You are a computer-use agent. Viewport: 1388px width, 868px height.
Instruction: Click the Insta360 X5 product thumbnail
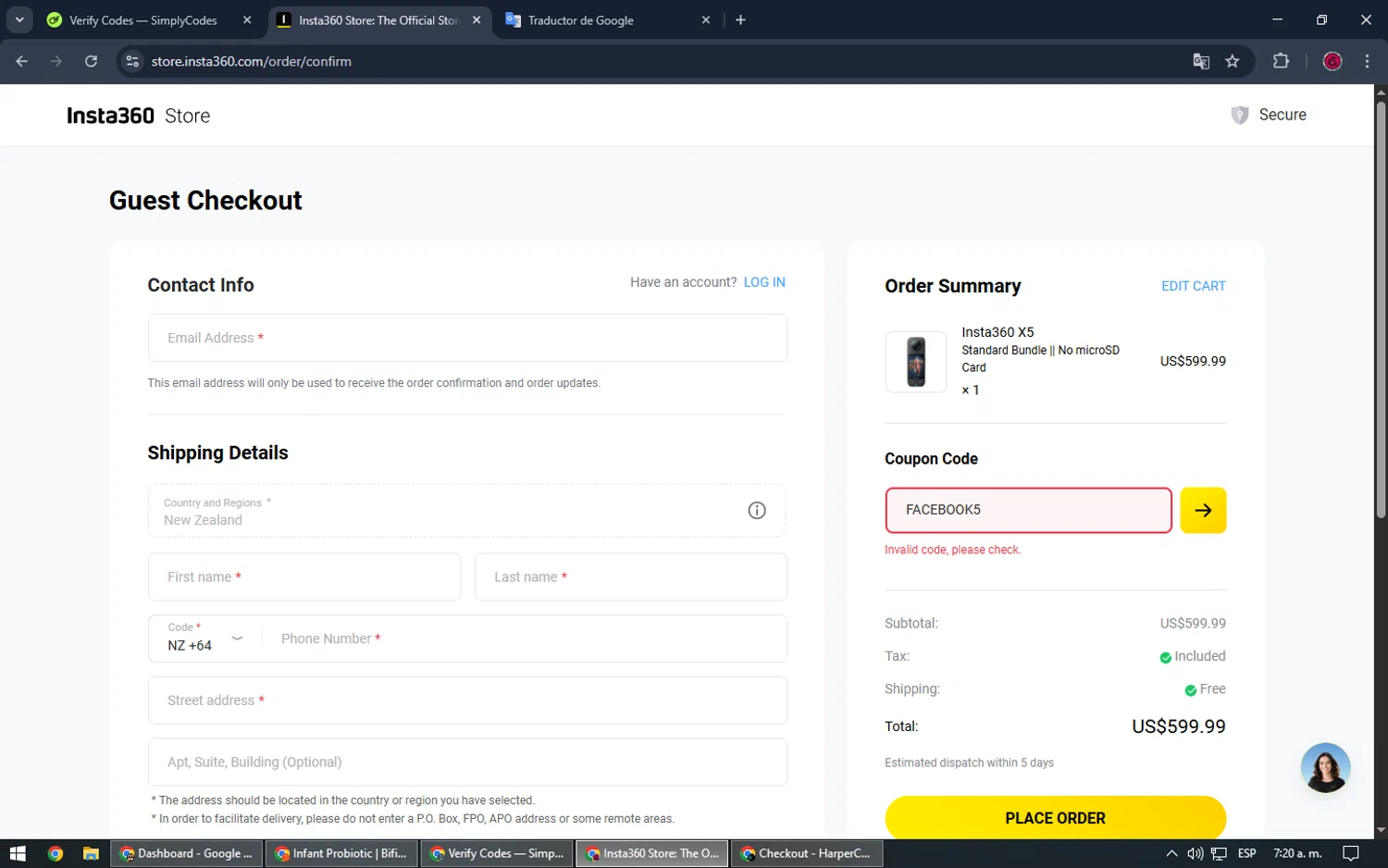tap(916, 362)
